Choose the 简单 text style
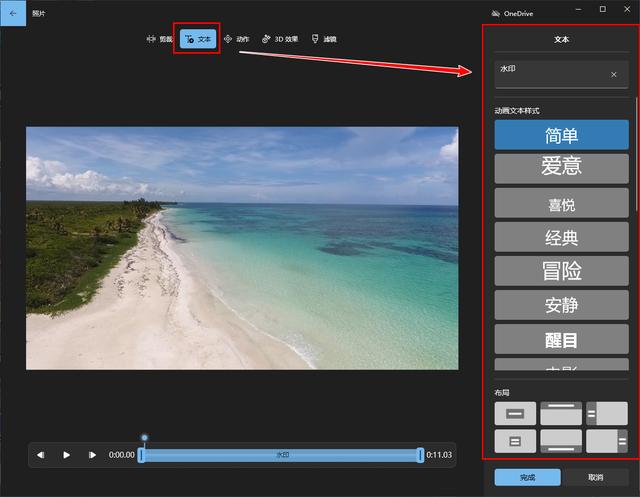This screenshot has width=640, height=497. (561, 135)
